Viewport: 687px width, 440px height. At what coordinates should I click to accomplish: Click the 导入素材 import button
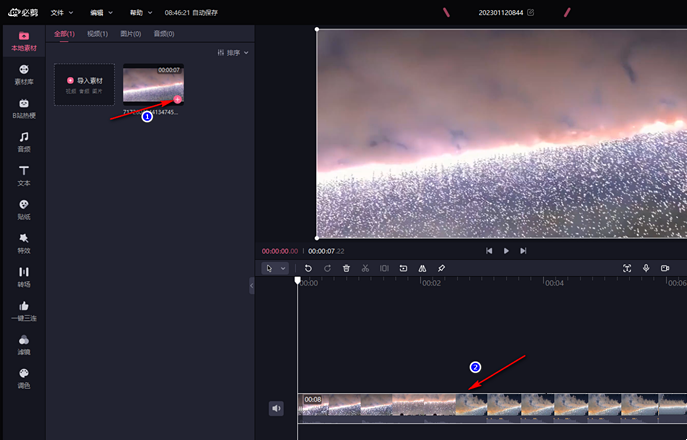pos(85,85)
